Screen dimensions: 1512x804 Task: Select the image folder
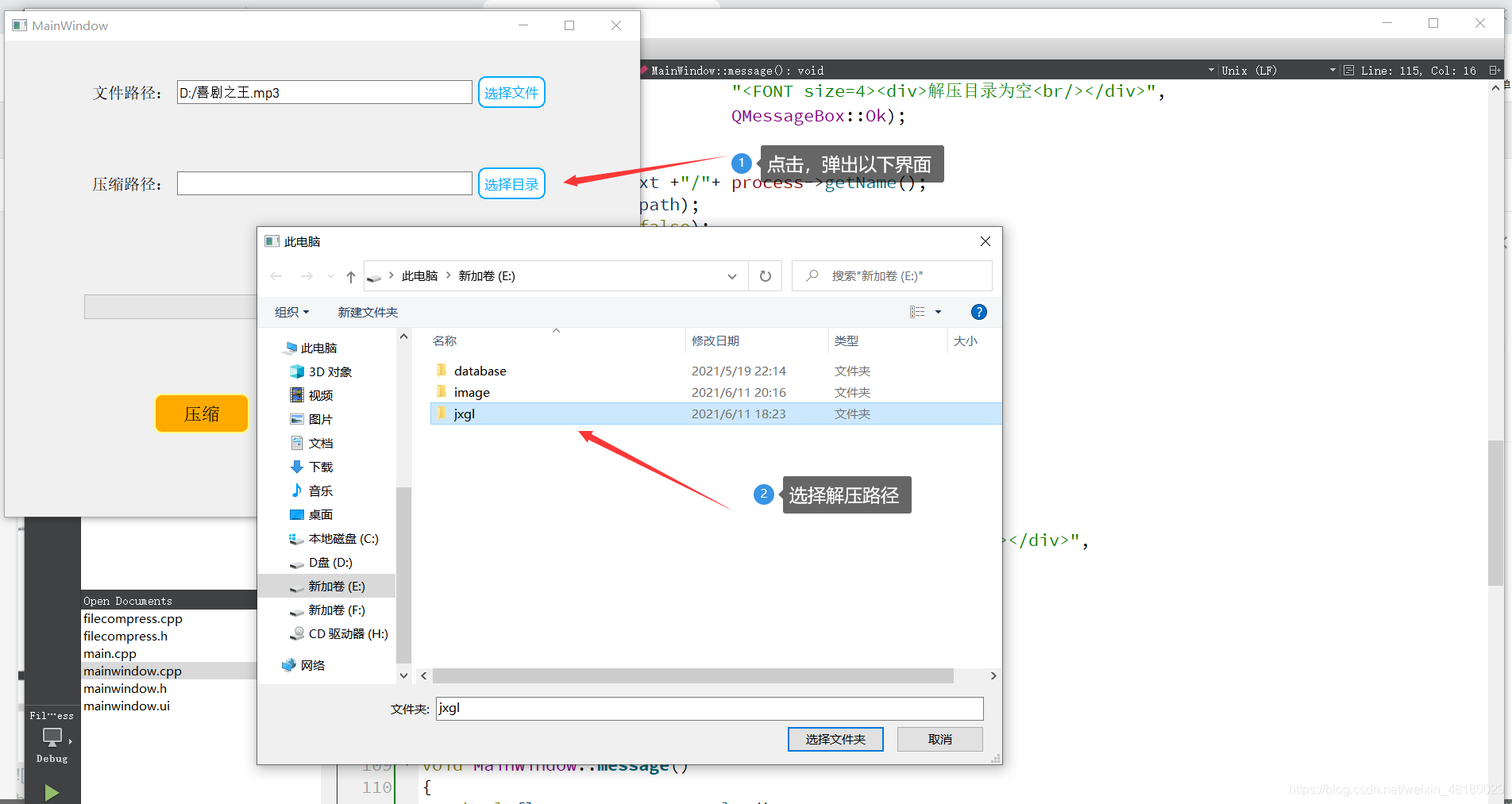(715, 392)
